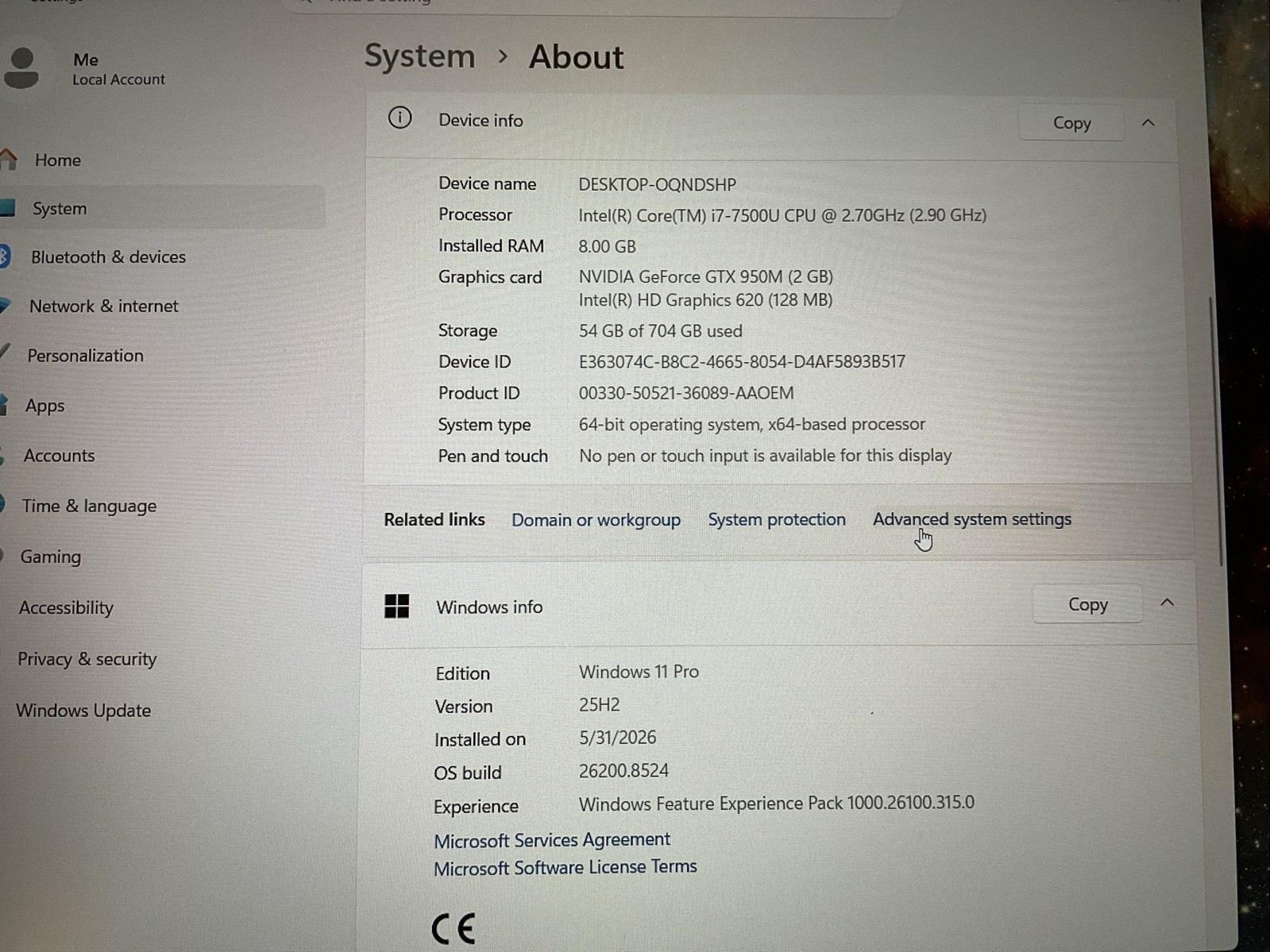Go to Home in settings sidebar

[x=57, y=160]
